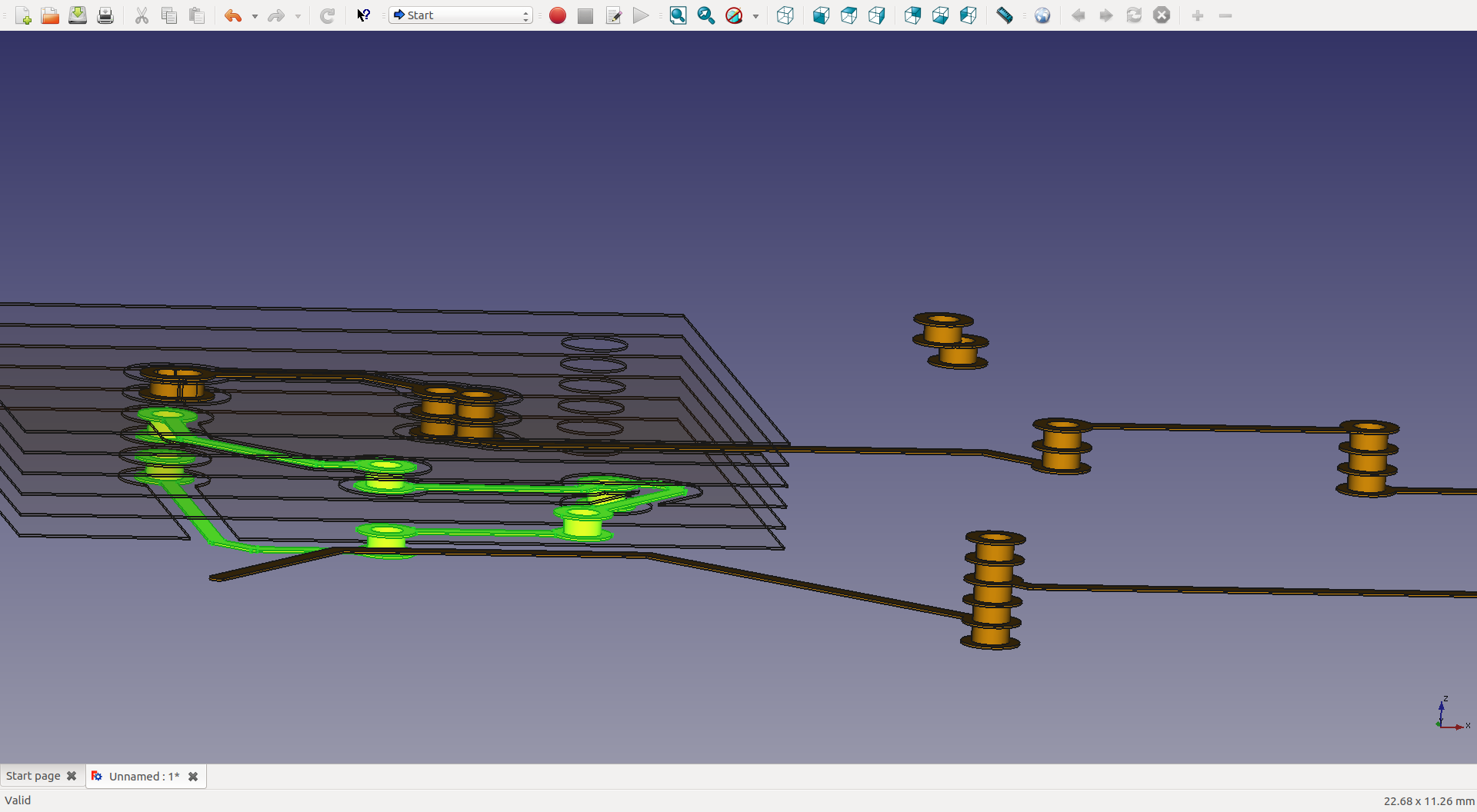Paste from clipboard

tap(197, 15)
